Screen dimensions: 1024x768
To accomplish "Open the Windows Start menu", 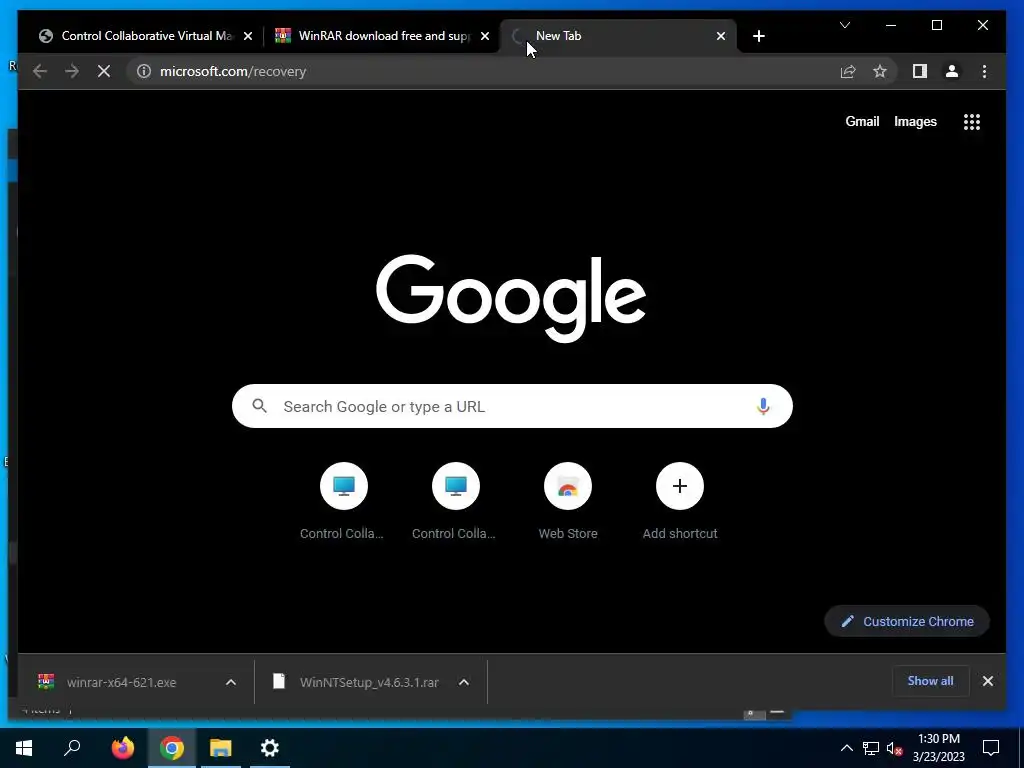I will pyautogui.click(x=24, y=748).
